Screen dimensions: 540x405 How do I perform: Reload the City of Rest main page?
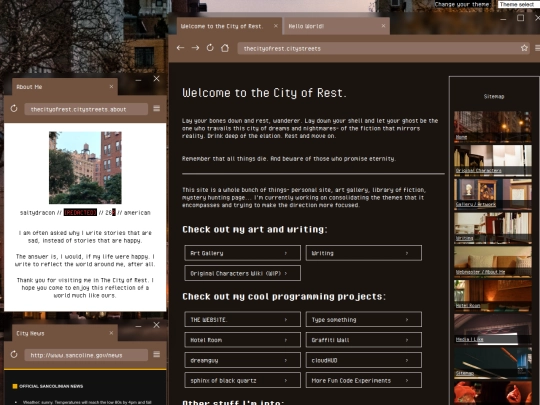210,48
